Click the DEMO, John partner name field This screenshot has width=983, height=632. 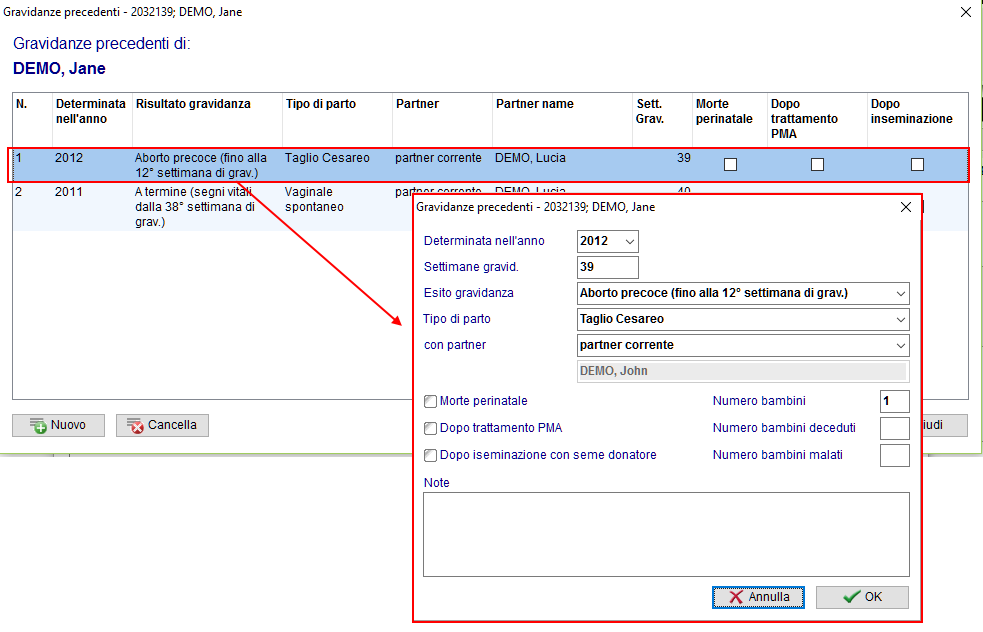click(742, 371)
